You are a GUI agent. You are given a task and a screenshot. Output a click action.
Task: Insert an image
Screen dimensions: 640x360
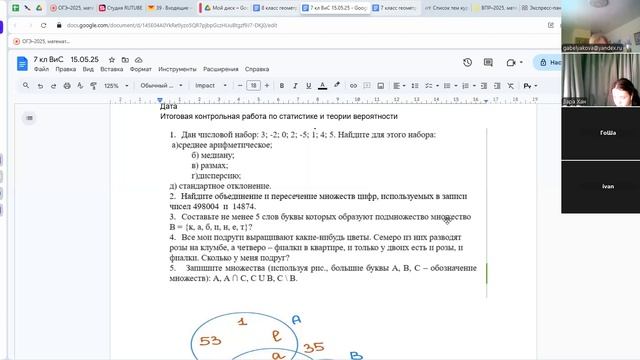380,86
